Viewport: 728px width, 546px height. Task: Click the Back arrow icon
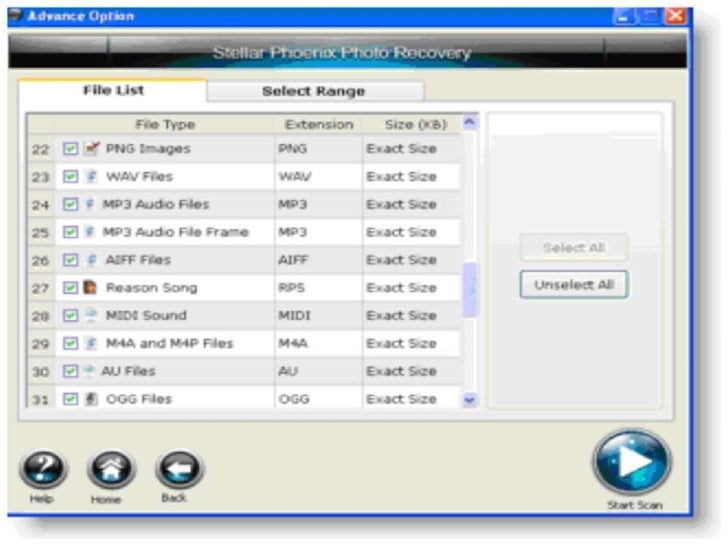point(180,469)
